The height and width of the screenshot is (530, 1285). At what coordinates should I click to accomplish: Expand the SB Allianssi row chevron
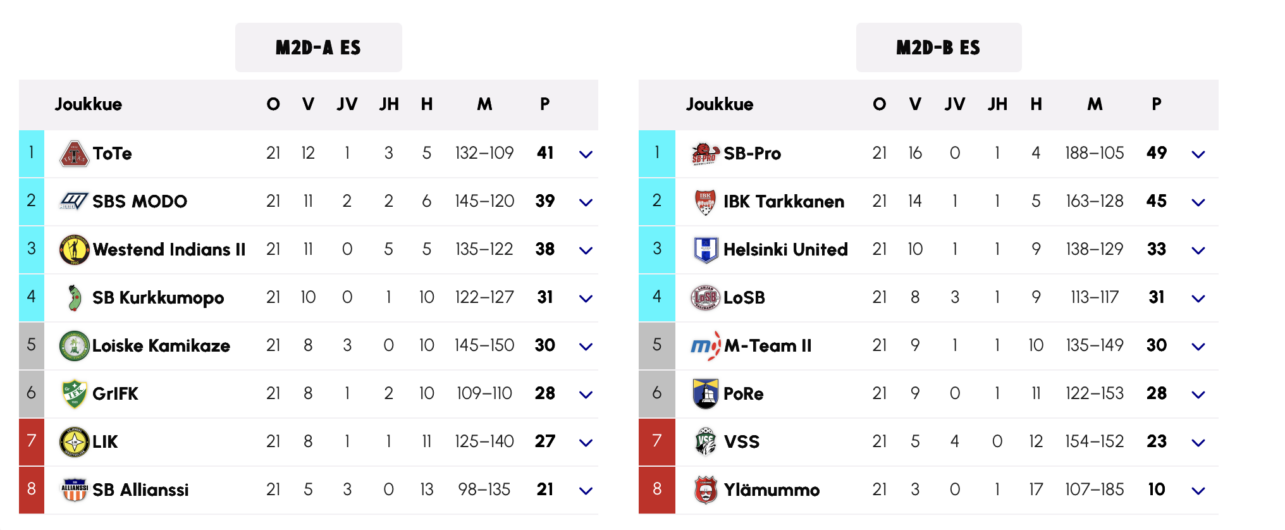tap(586, 491)
